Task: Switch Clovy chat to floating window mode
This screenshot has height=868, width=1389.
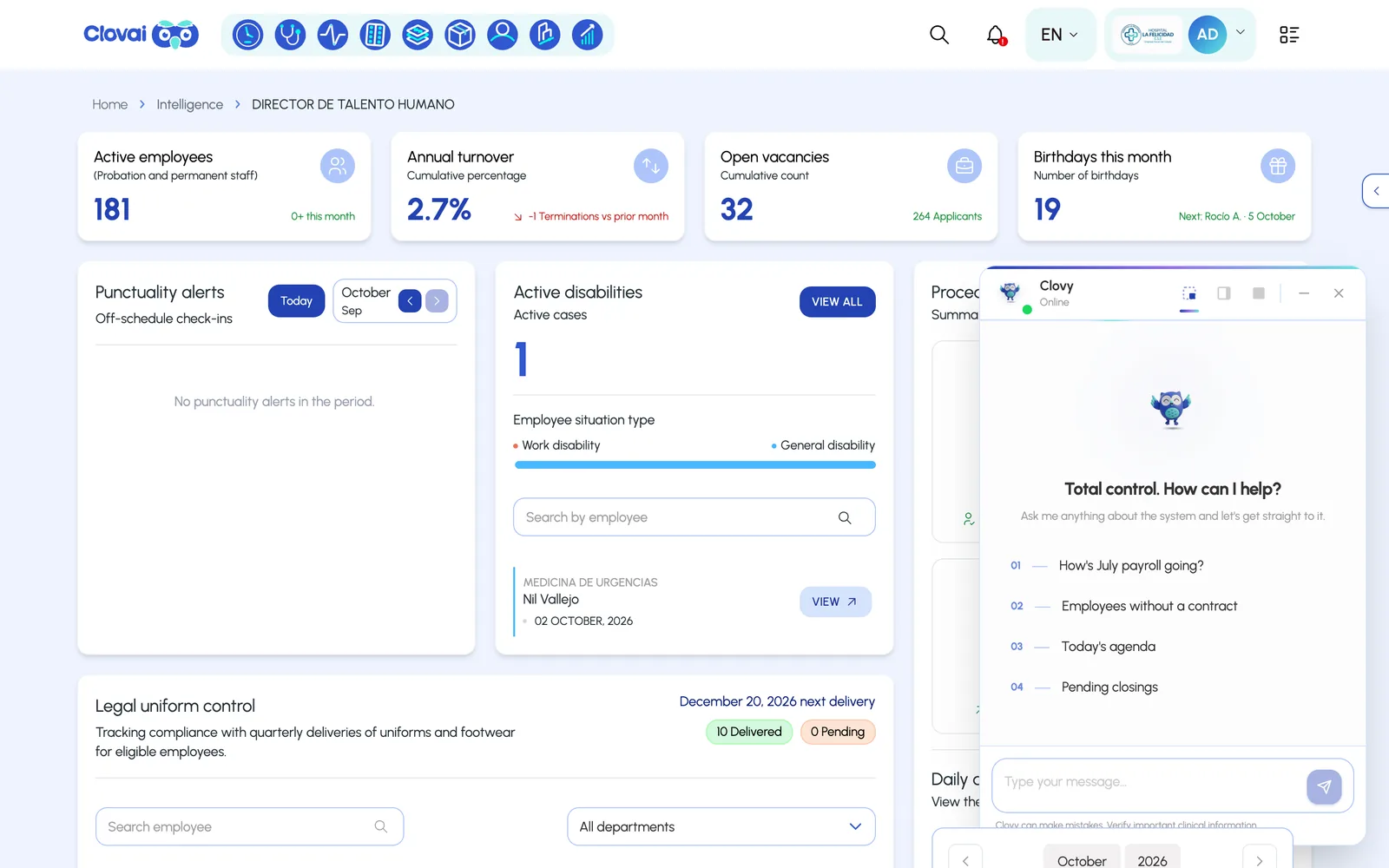Action: tap(1189, 293)
